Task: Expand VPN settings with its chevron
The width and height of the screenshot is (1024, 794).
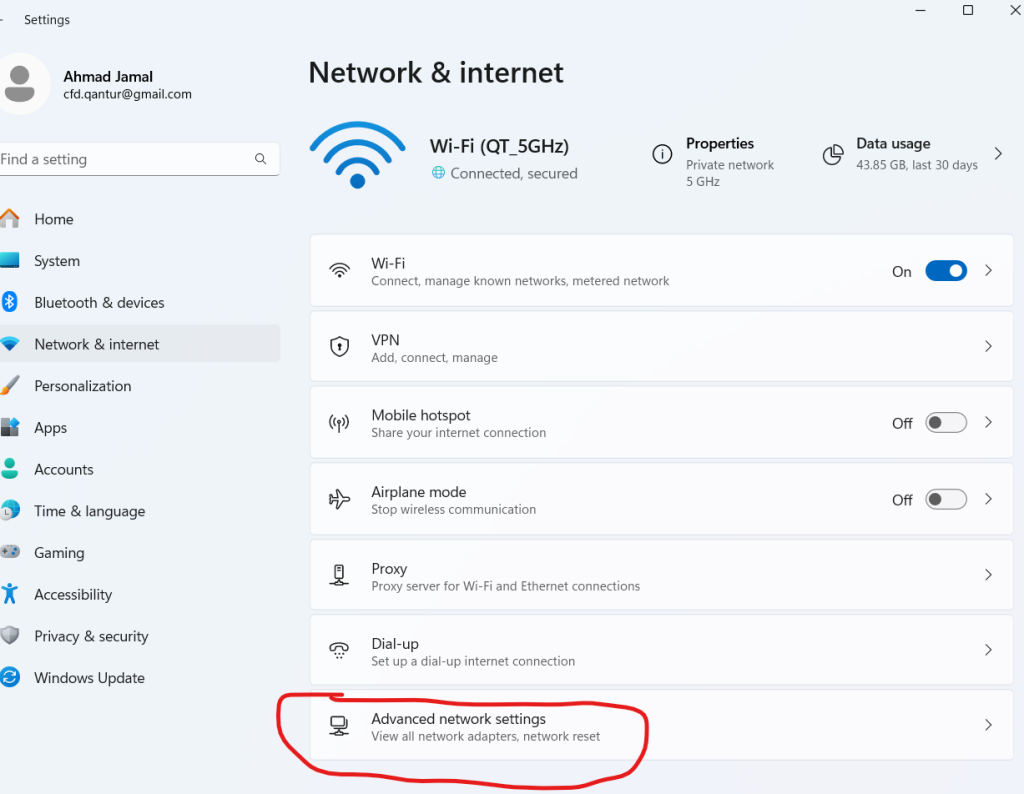Action: point(988,347)
